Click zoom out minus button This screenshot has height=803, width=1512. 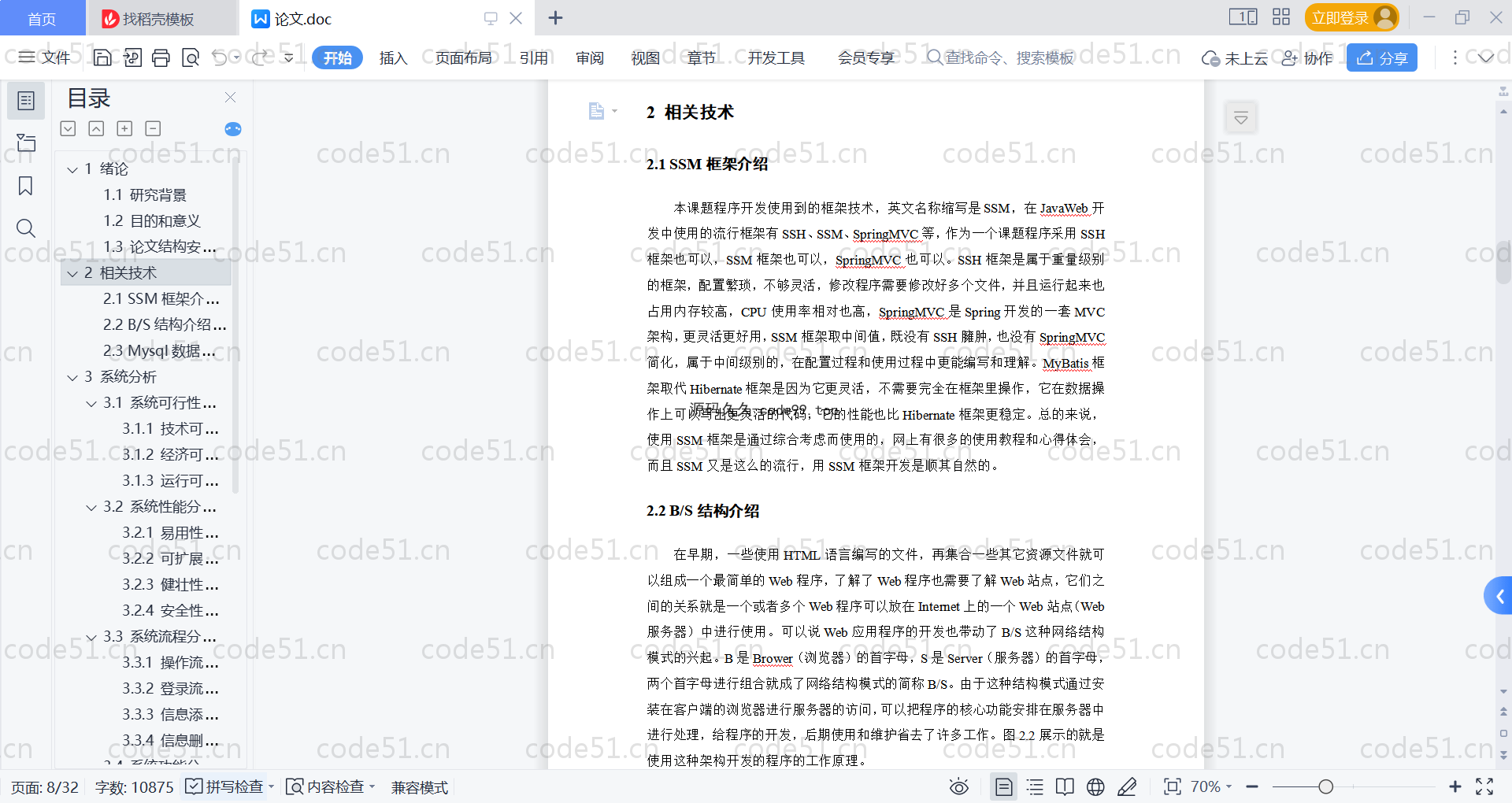[1253, 786]
